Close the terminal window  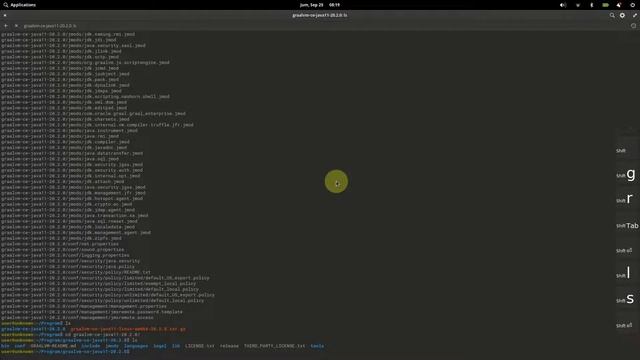click(x=5, y=15)
